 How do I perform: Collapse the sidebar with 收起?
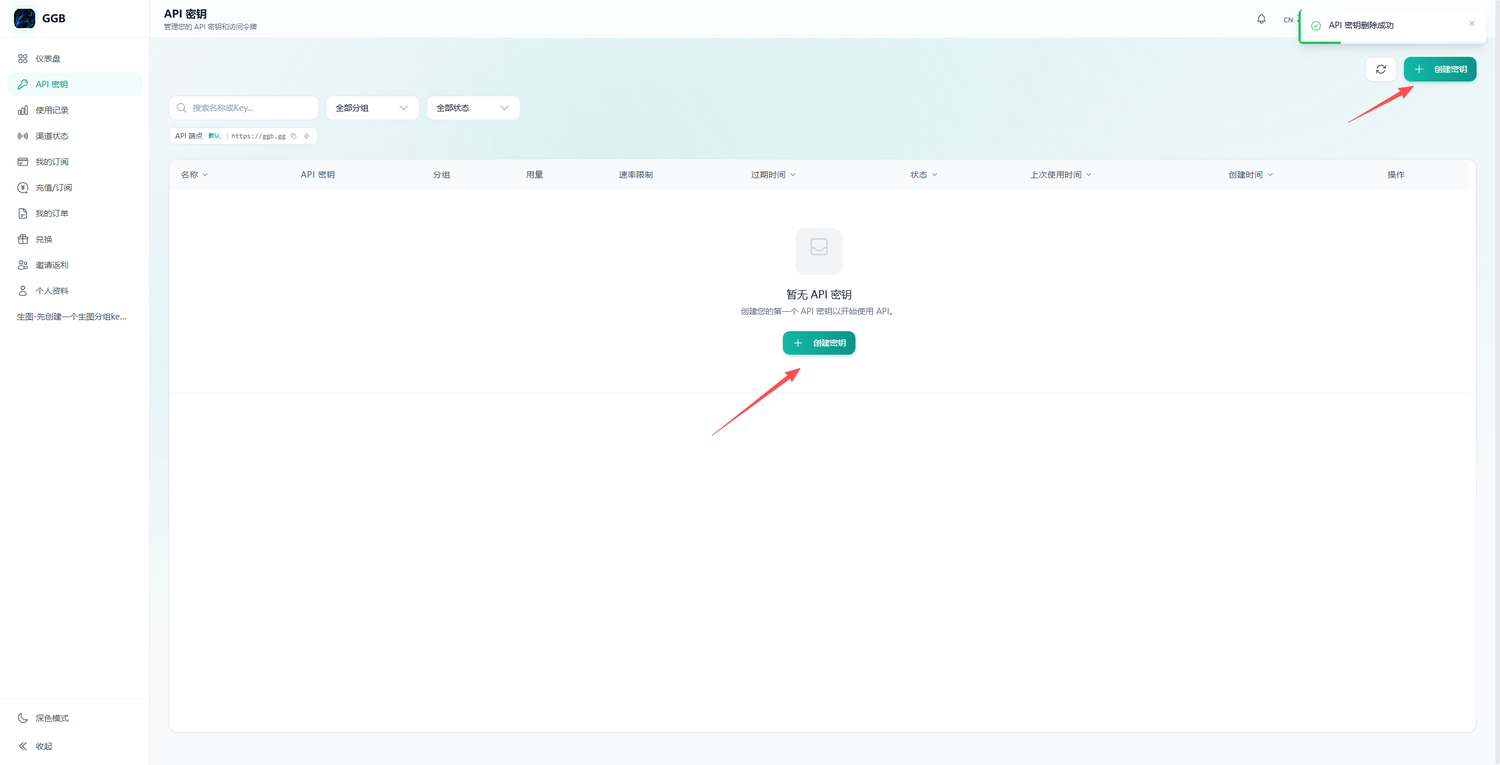point(74,746)
